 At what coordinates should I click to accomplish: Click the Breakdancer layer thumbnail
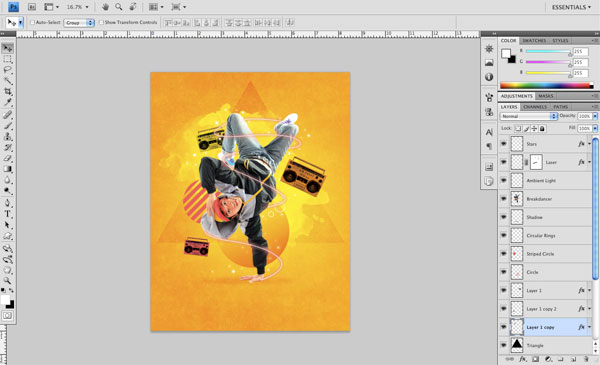[517, 199]
